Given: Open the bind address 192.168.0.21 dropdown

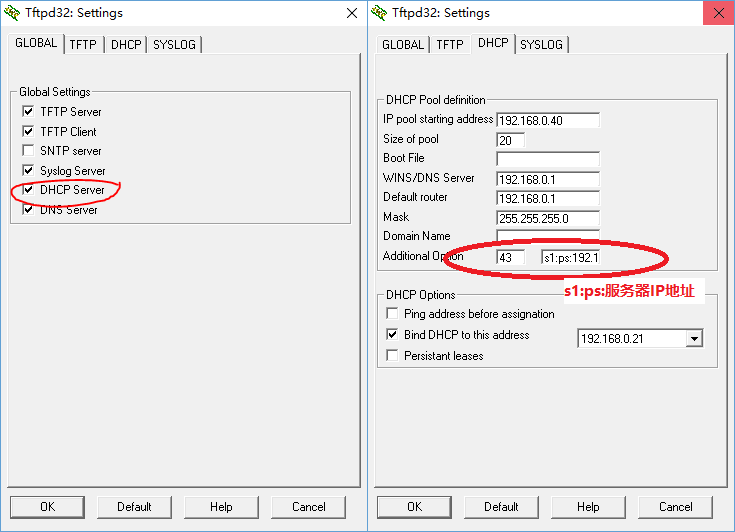Looking at the screenshot, I should click(694, 338).
